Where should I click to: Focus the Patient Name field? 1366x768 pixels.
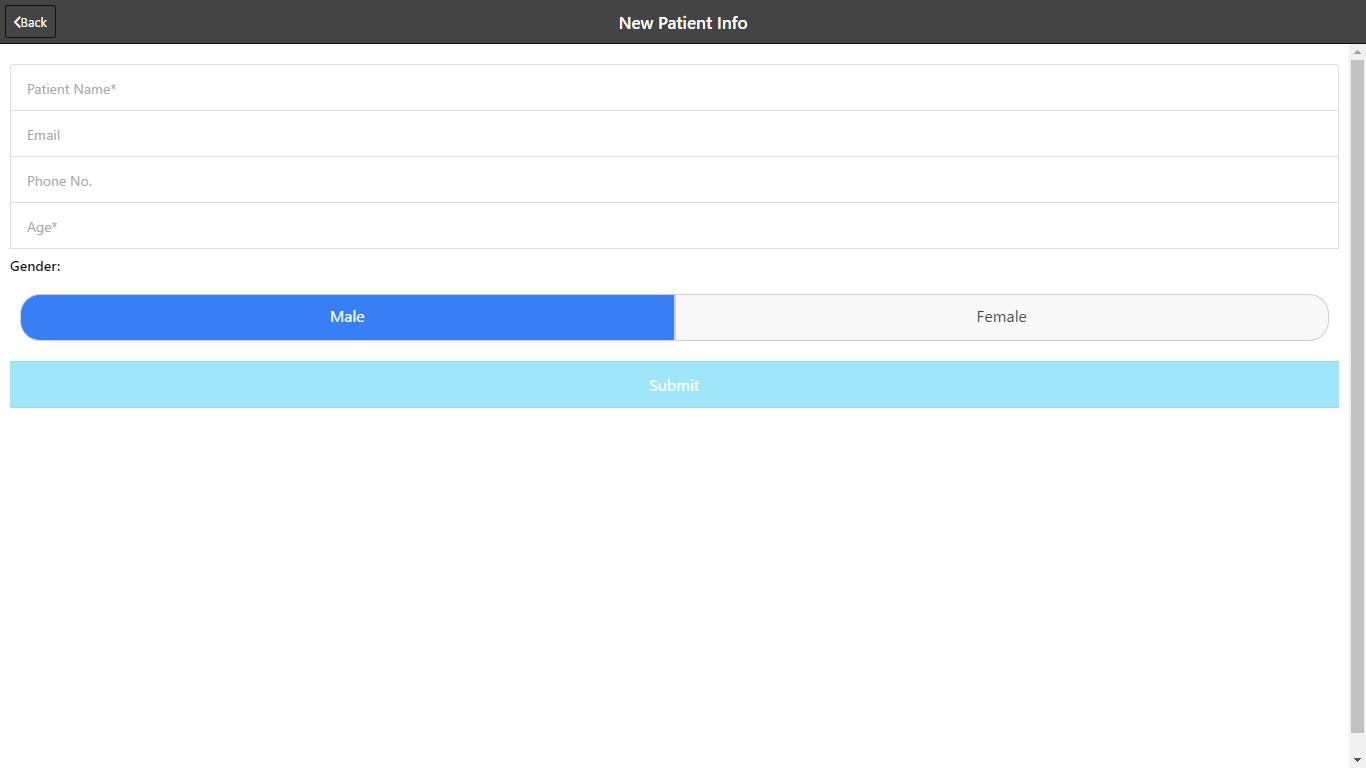674,89
